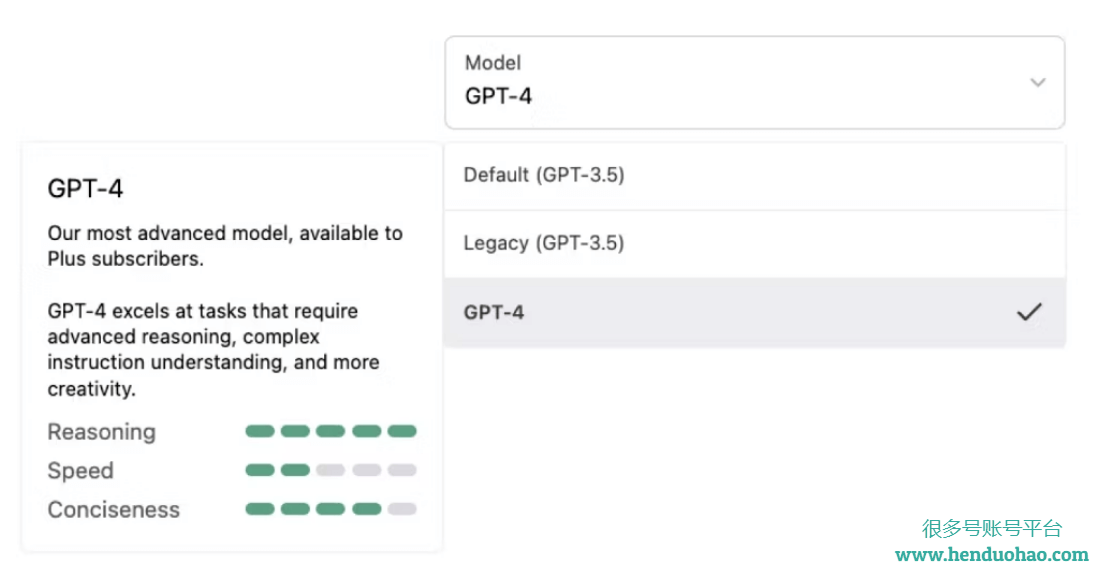Click the checkmark beside GPT-4 option
Viewport: 1102px width, 574px height.
(1029, 312)
